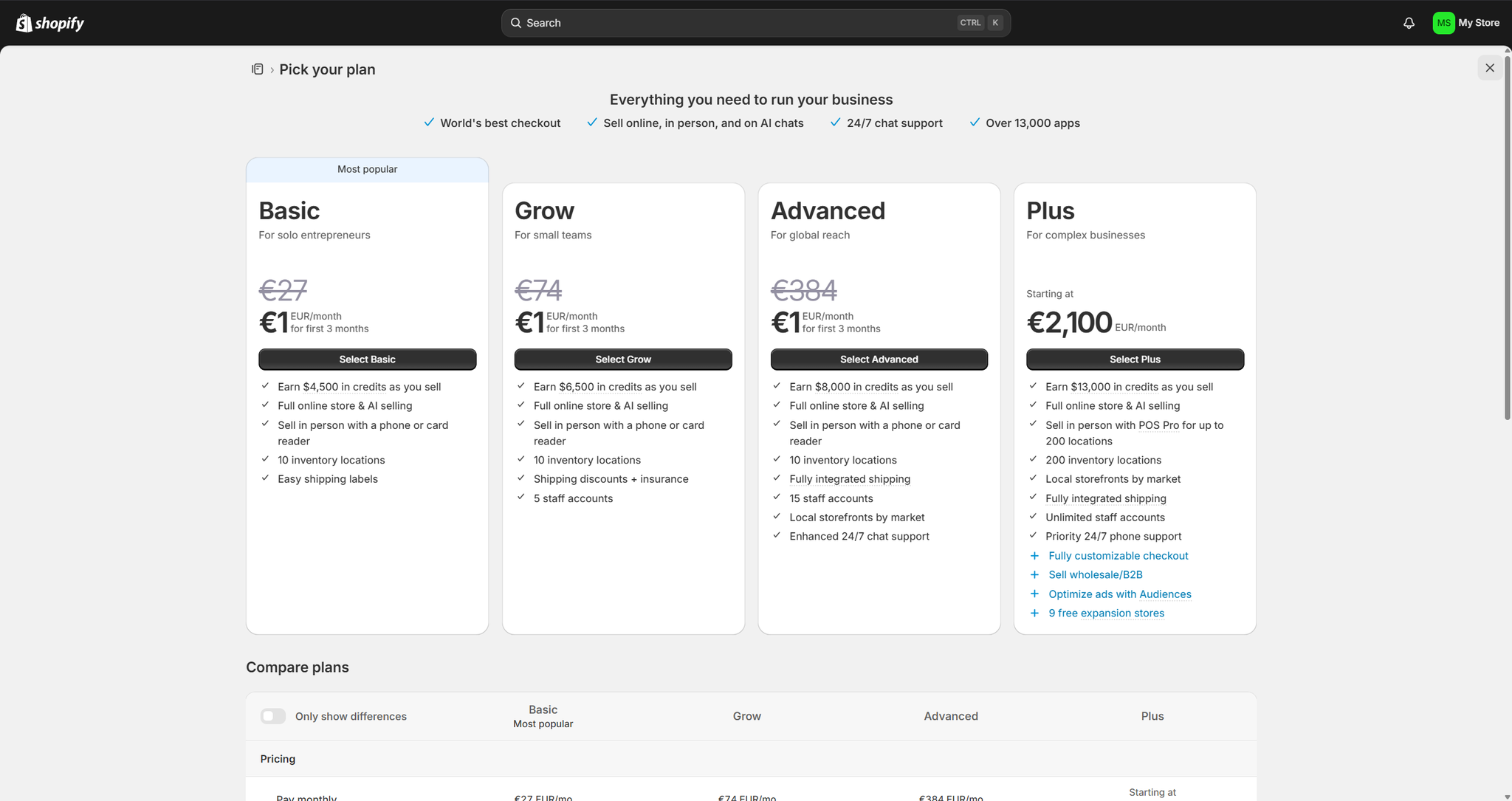Open the My Store account menu
This screenshot has height=801, width=1512.
(1466, 23)
